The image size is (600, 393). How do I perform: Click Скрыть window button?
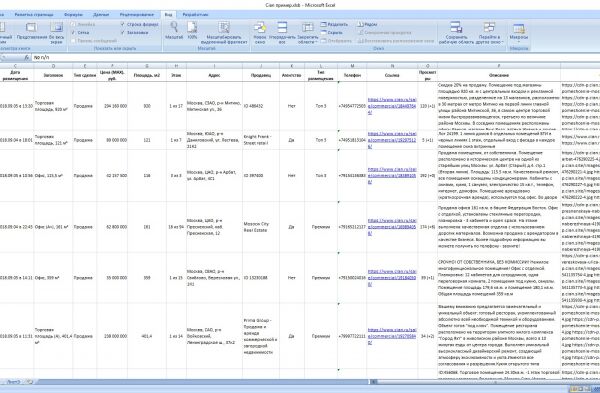[x=331, y=33]
